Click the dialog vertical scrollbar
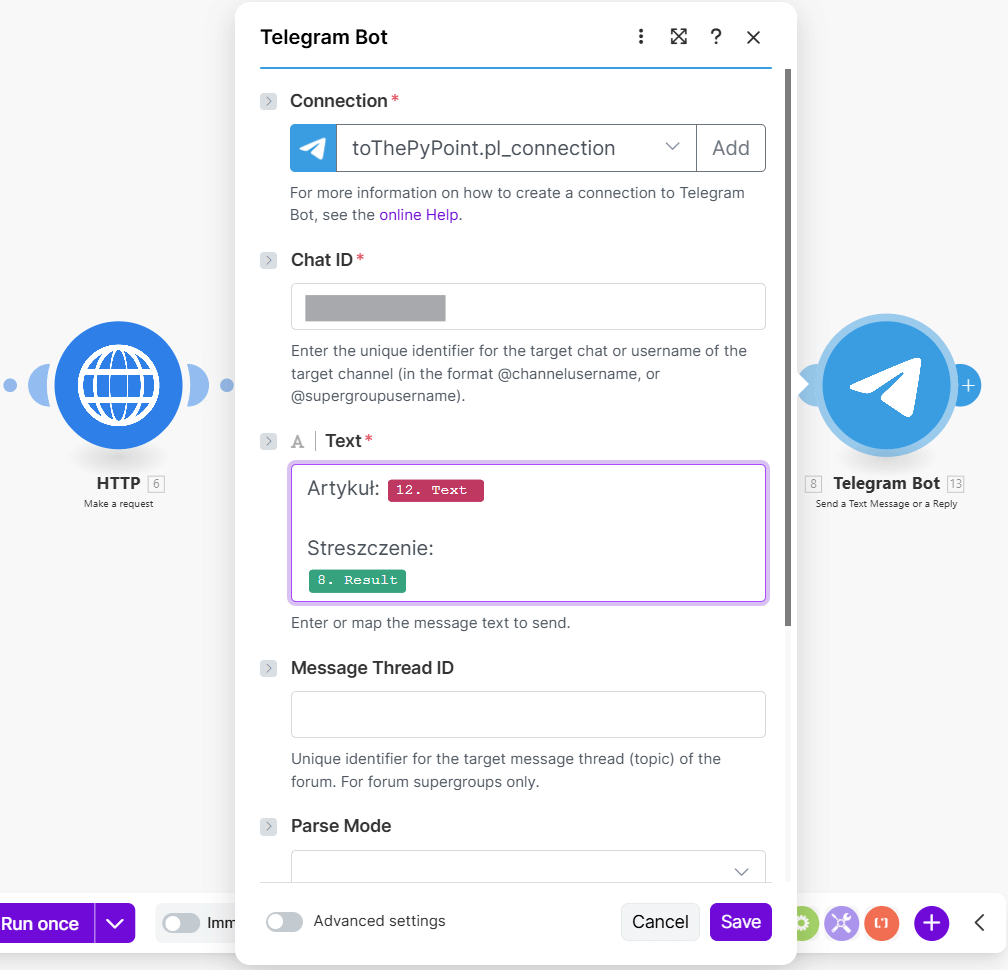The image size is (1008, 970). coord(788,347)
